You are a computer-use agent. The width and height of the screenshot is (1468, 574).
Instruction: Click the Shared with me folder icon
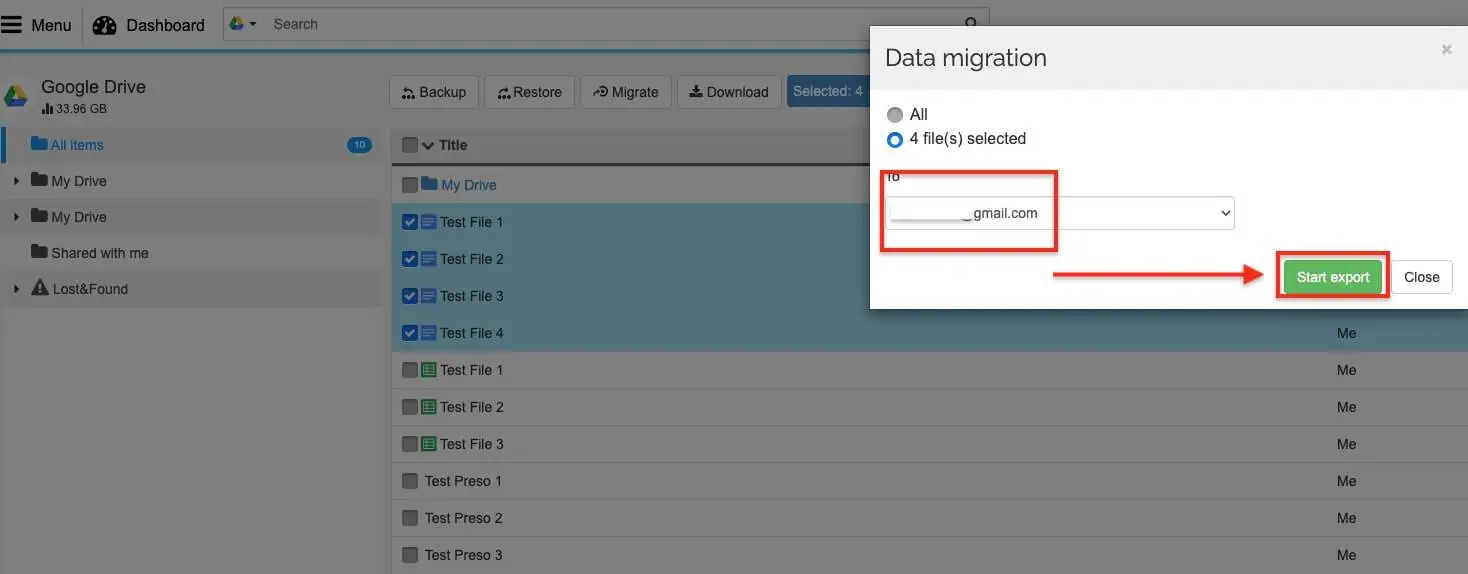(x=39, y=252)
